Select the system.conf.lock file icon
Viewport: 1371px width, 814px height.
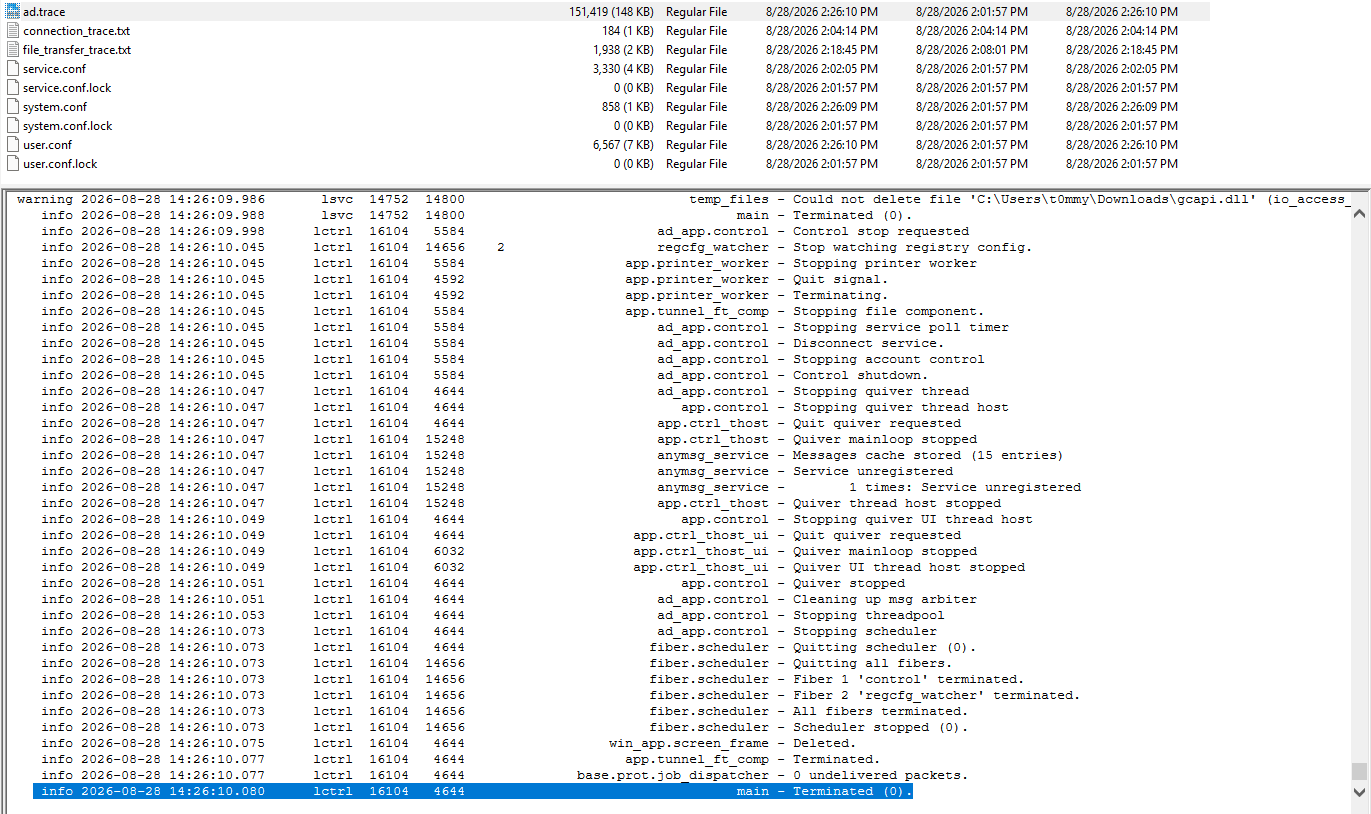coord(13,126)
